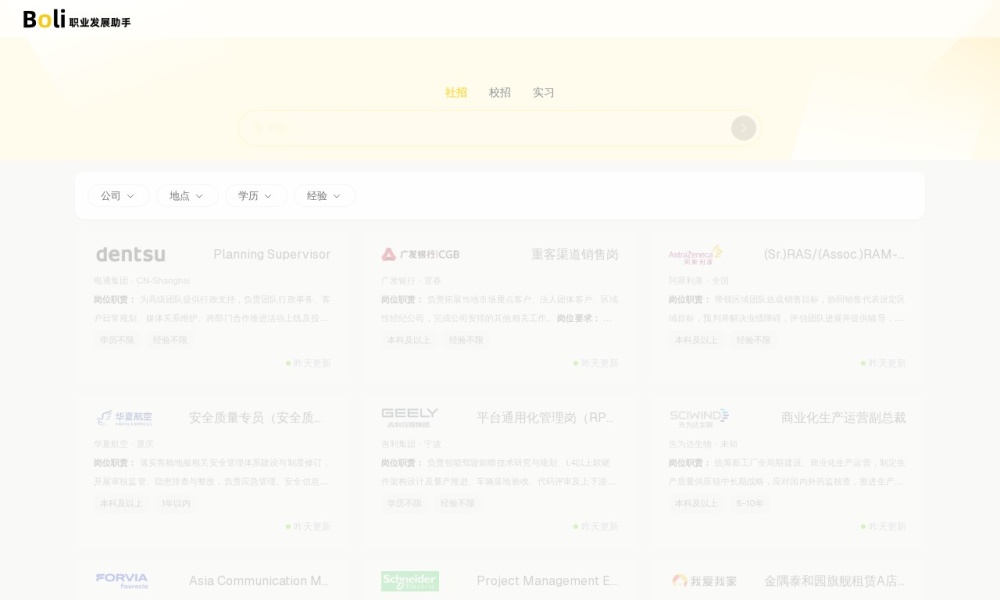Screen dimensions: 1000x600
Task: Open the 商业化生产运营副总裁 job listing
Action: point(843,418)
